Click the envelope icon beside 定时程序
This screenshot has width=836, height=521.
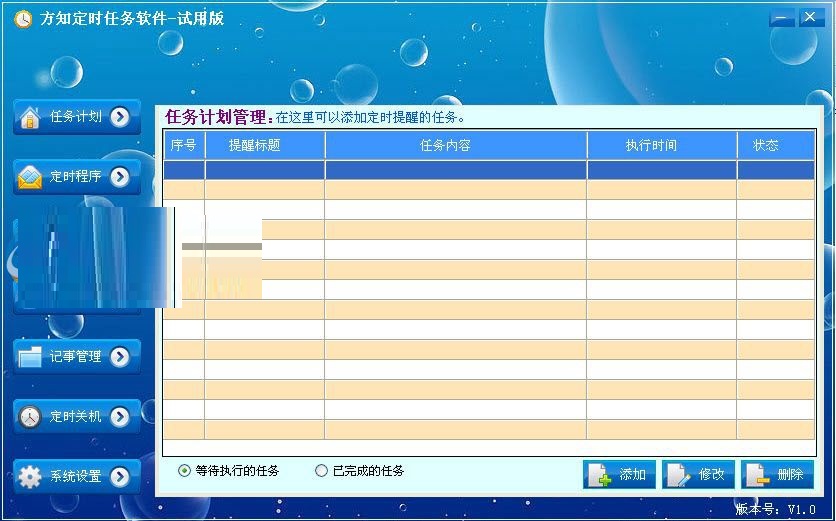point(30,177)
